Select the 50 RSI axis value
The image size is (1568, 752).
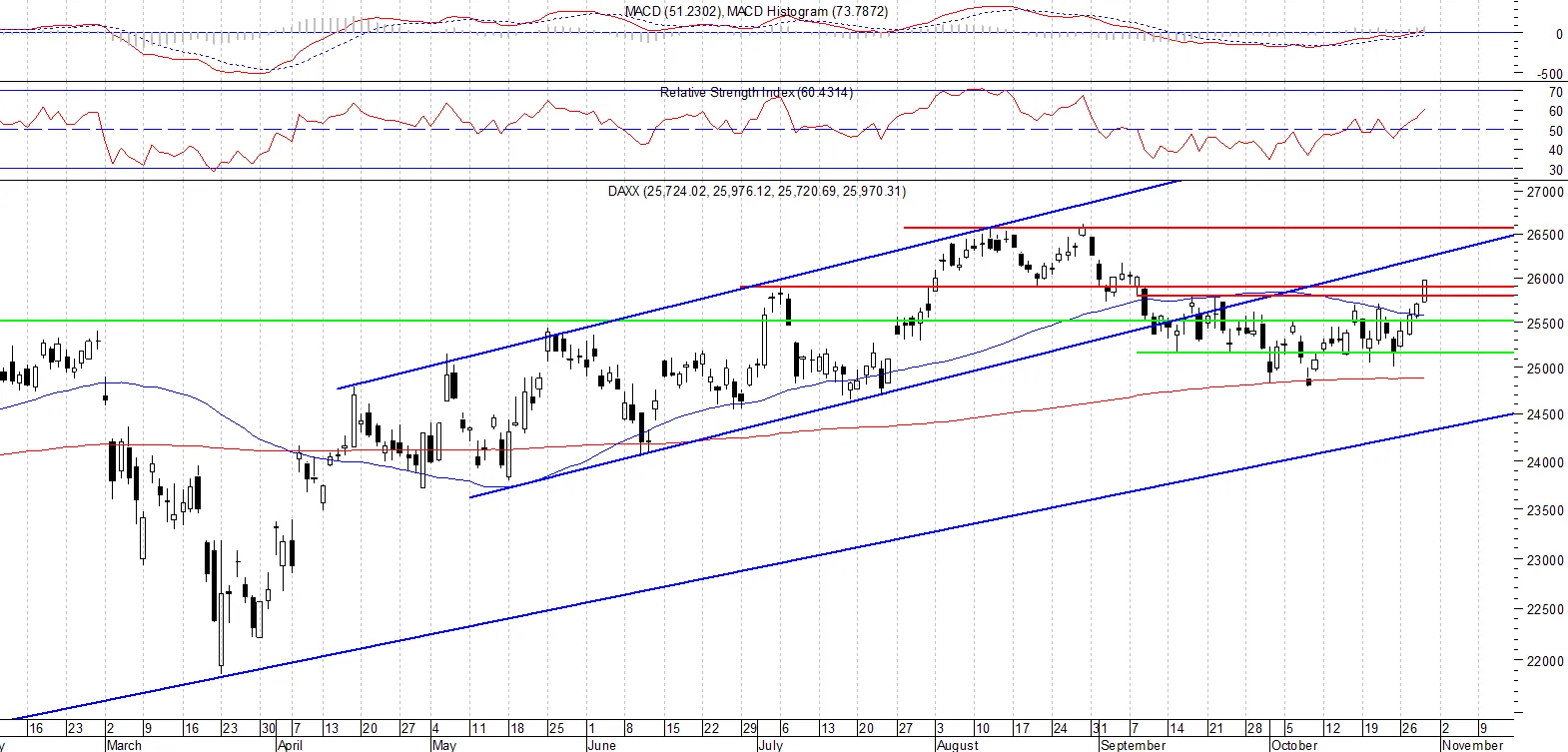pyautogui.click(x=1555, y=131)
